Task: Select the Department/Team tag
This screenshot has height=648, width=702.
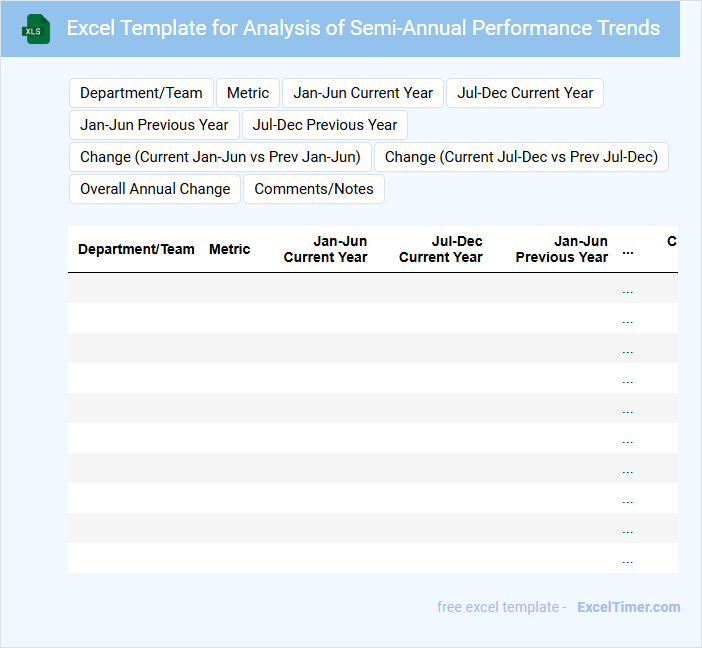Action: (141, 93)
